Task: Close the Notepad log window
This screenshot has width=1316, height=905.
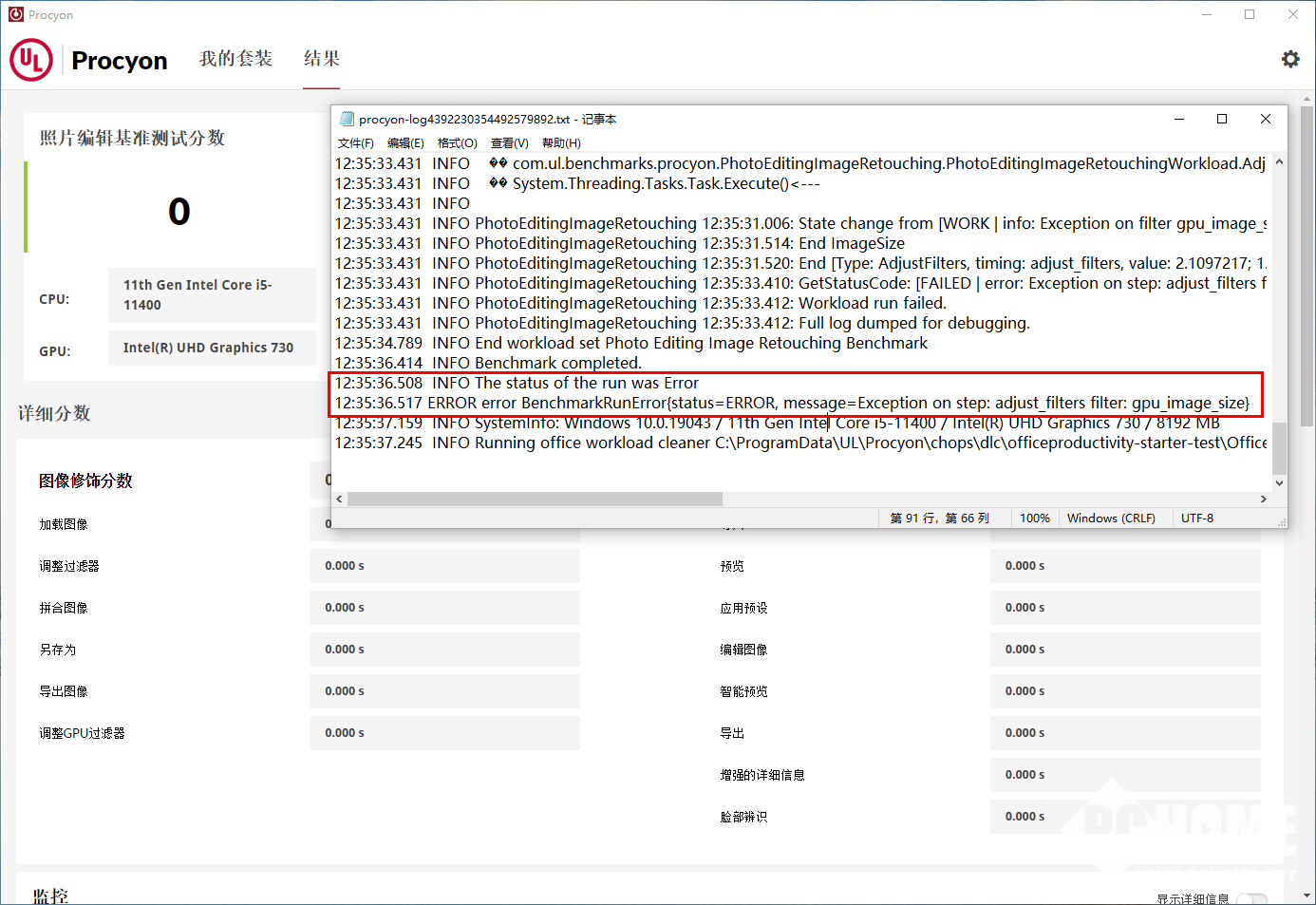Action: coord(1266,119)
